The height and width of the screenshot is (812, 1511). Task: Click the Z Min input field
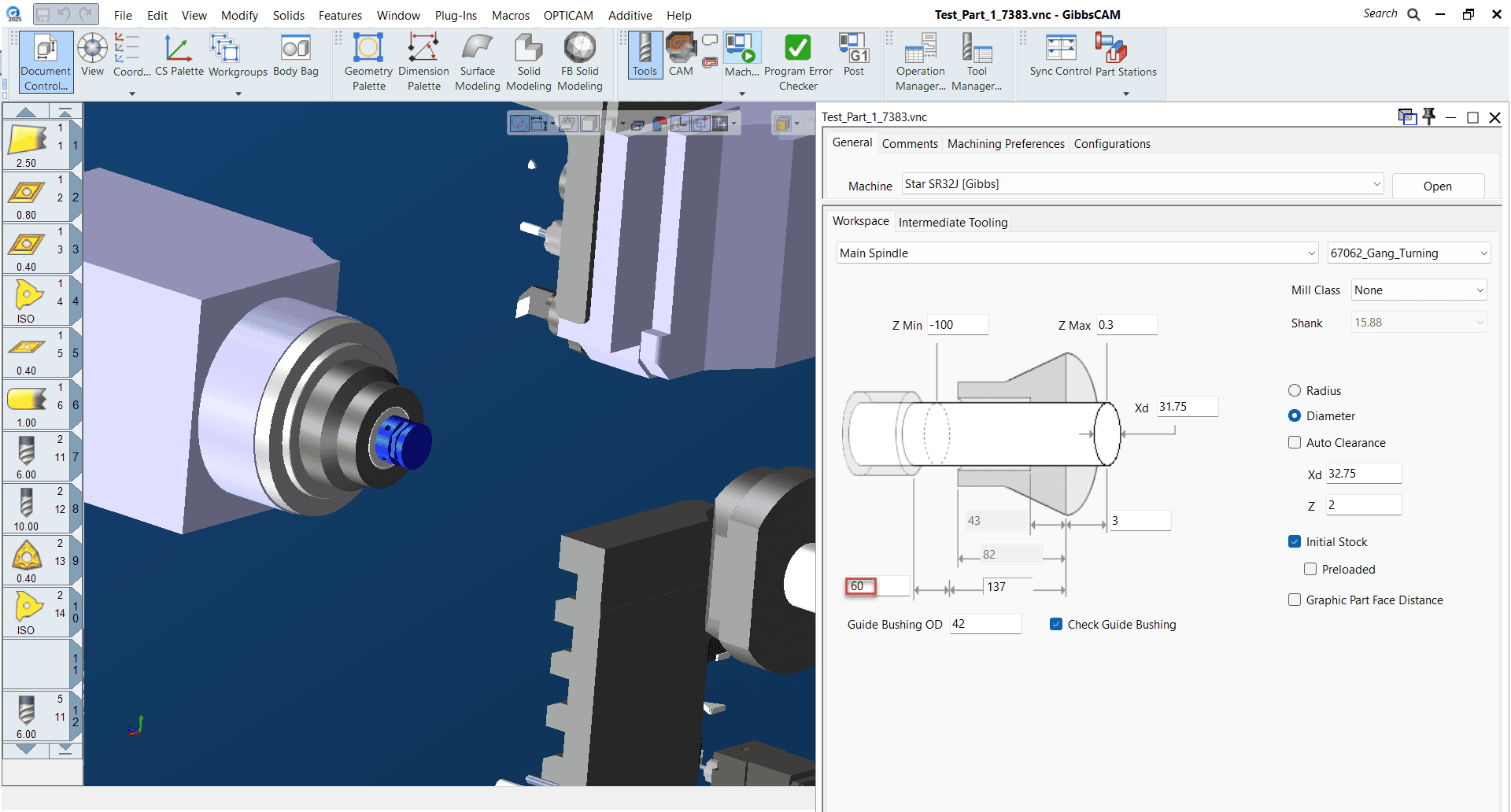(958, 324)
